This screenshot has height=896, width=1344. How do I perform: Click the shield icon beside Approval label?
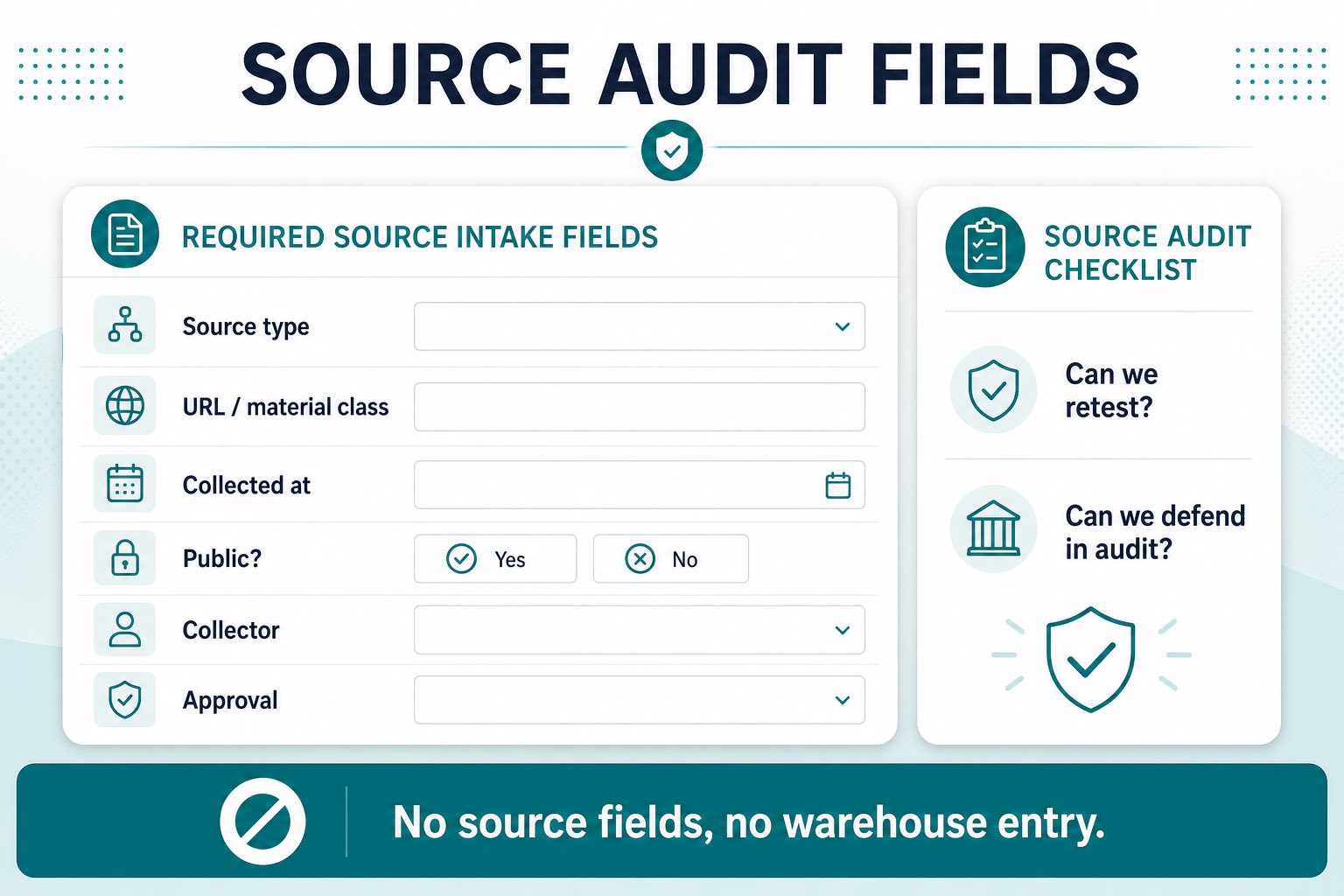click(x=125, y=700)
